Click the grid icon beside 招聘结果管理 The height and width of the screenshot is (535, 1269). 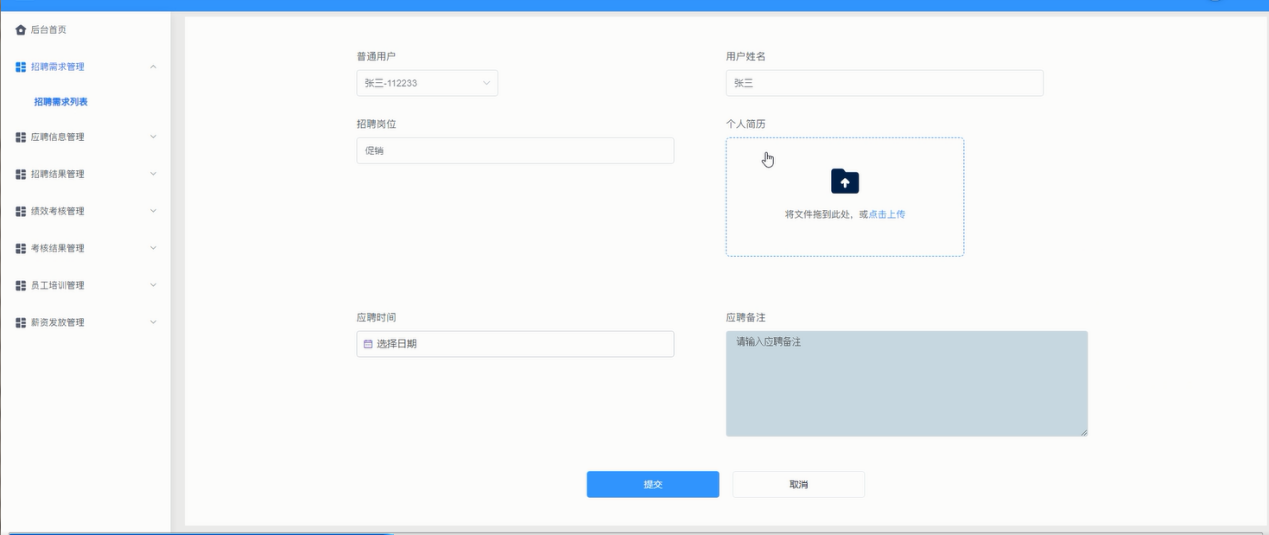tap(21, 174)
